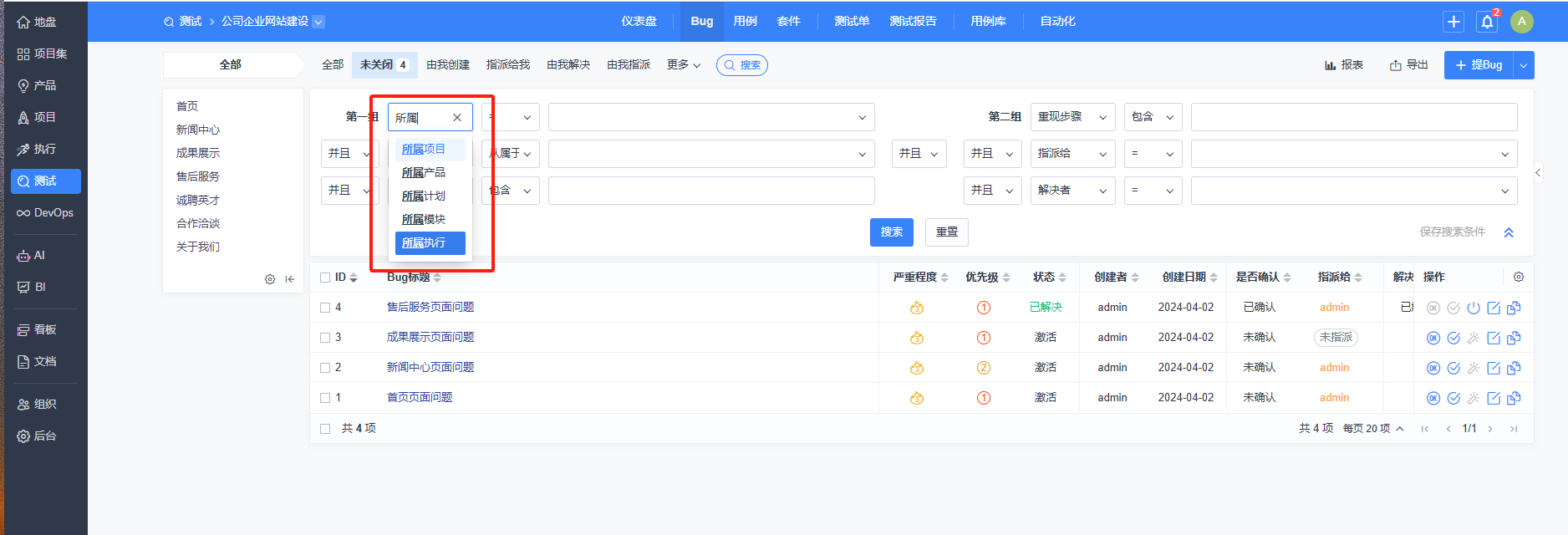The height and width of the screenshot is (535, 1568).
Task: Click the copy icon for bug 2
Action: point(1514,368)
